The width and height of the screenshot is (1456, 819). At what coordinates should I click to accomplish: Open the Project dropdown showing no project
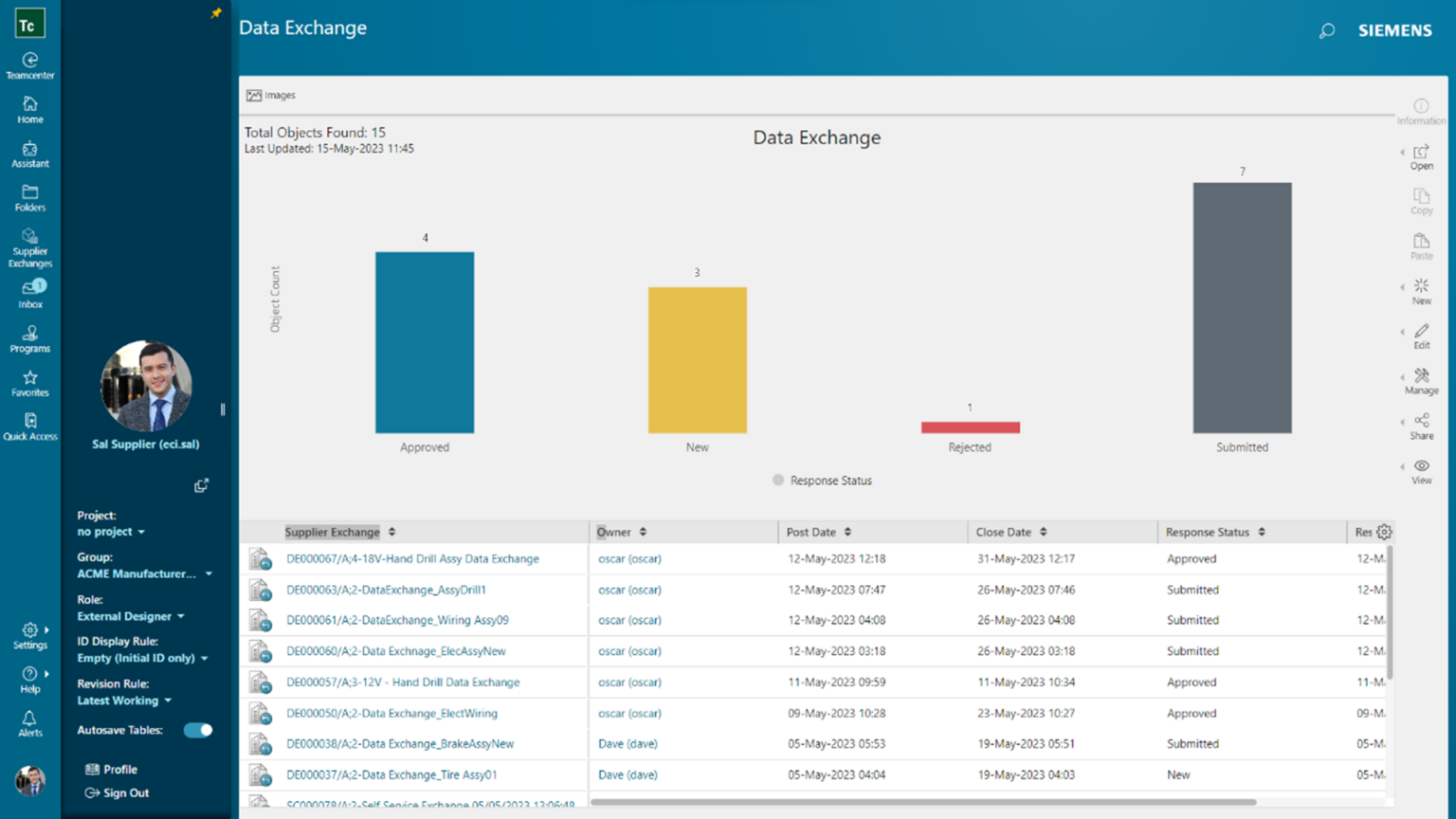(111, 532)
